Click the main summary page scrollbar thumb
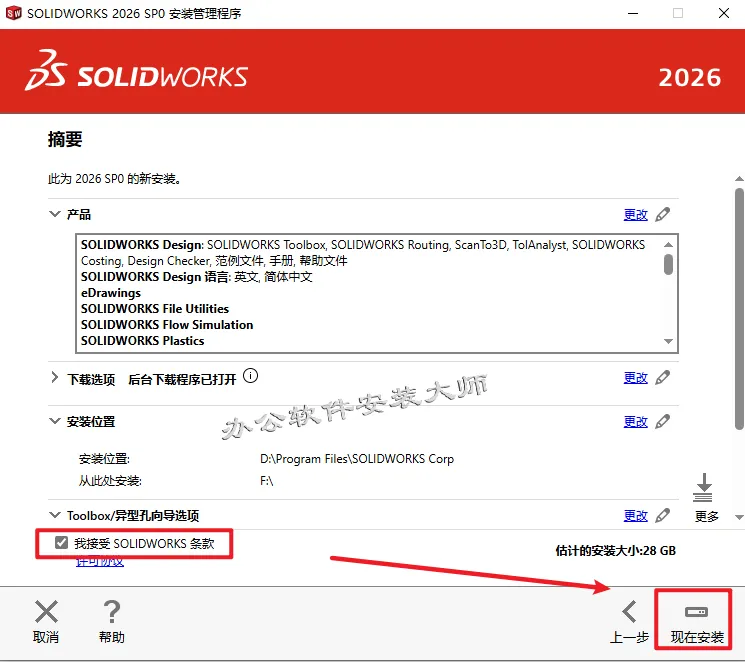Viewport: 745px width, 662px height. tap(739, 309)
